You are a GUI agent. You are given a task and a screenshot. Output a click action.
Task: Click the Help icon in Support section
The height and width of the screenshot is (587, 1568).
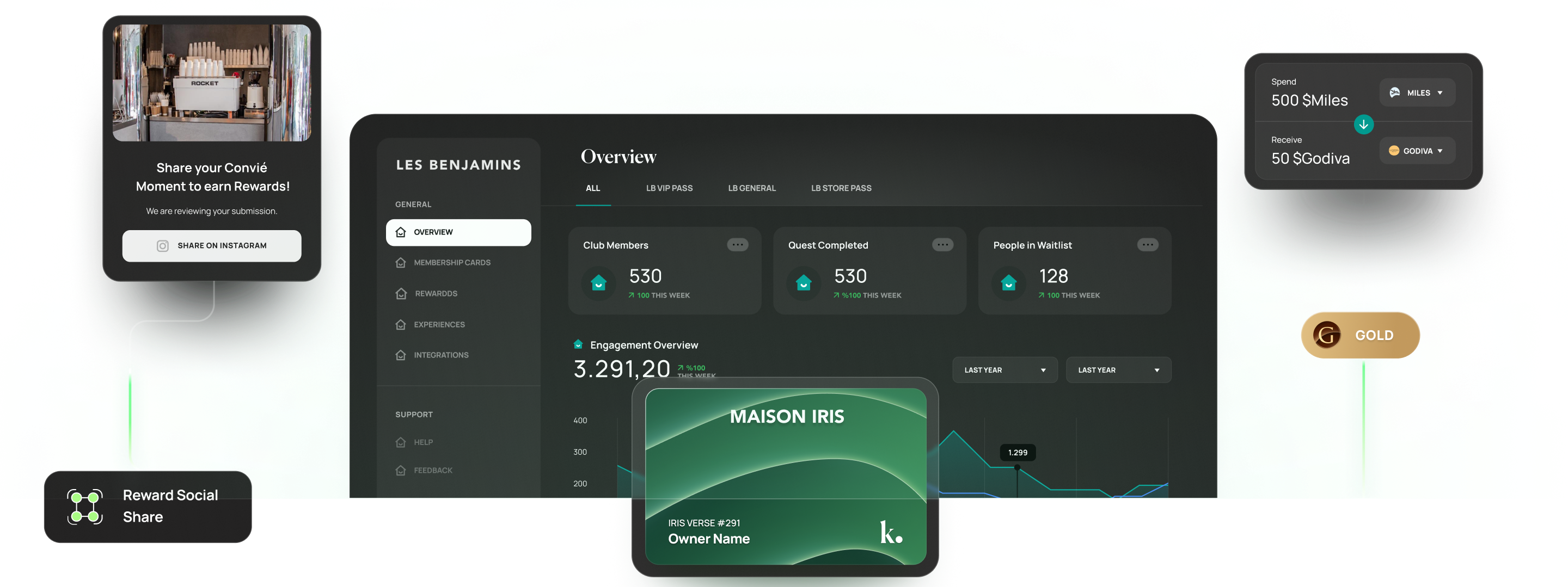pos(401,442)
